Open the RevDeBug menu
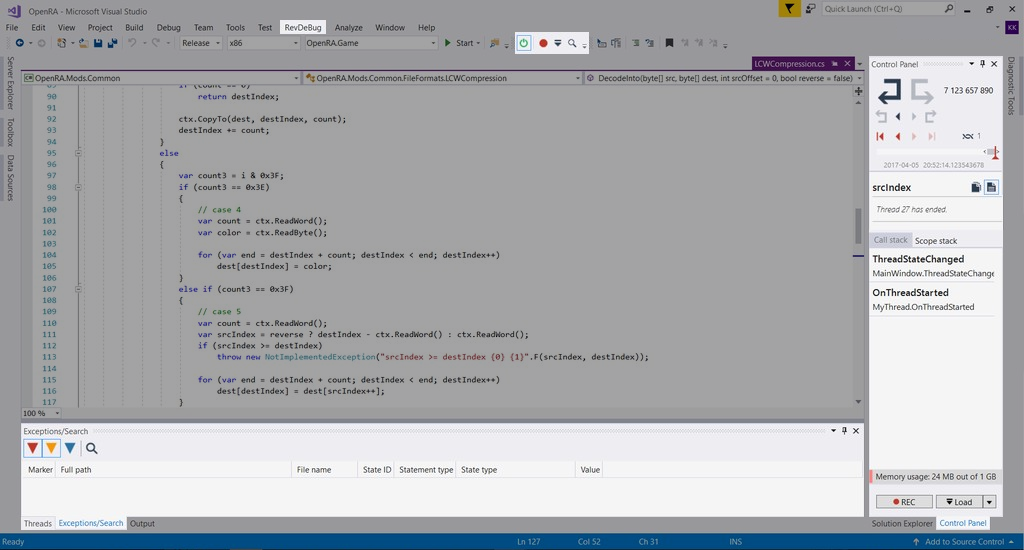 302,27
